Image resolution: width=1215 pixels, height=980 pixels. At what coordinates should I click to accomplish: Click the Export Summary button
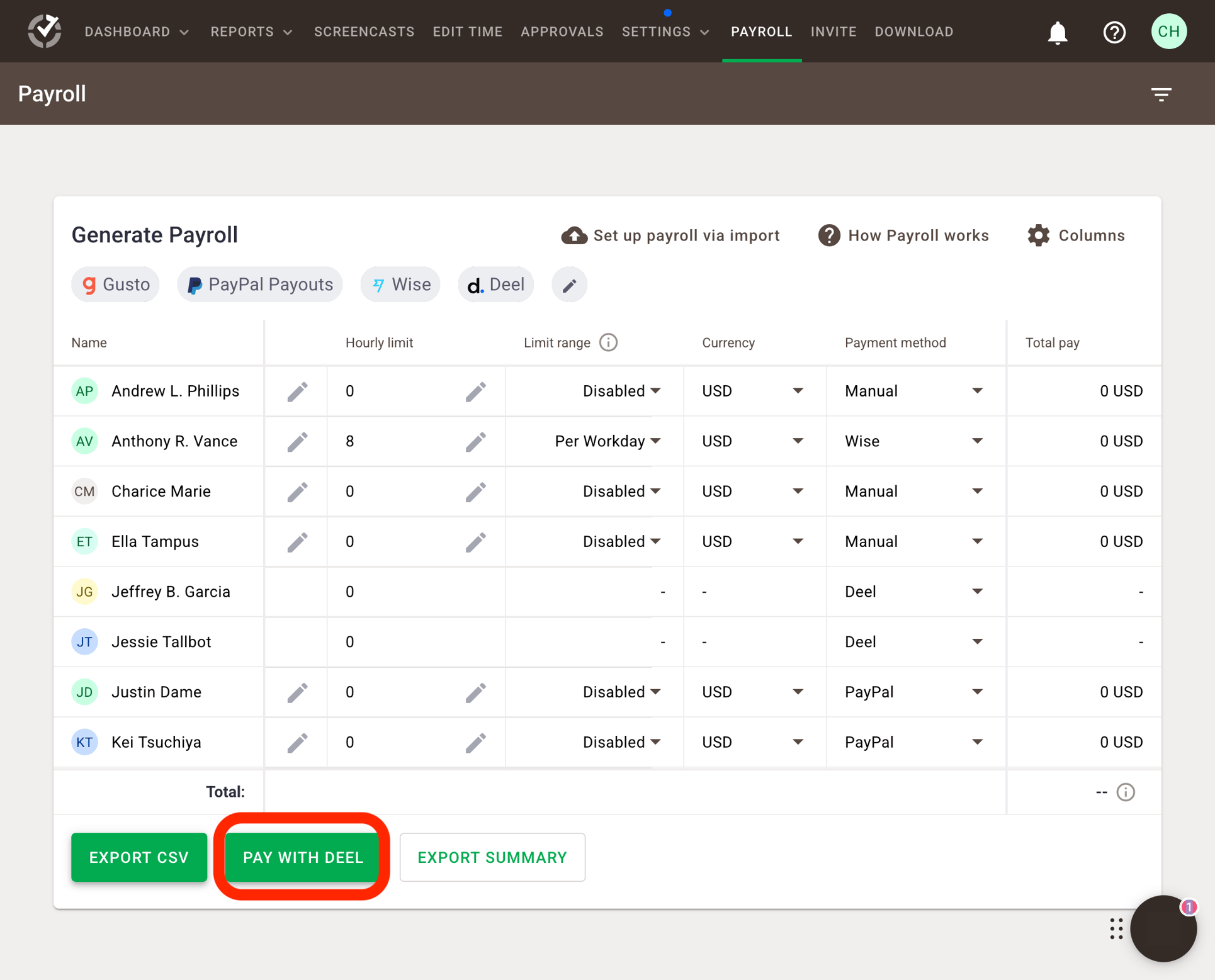coord(492,857)
